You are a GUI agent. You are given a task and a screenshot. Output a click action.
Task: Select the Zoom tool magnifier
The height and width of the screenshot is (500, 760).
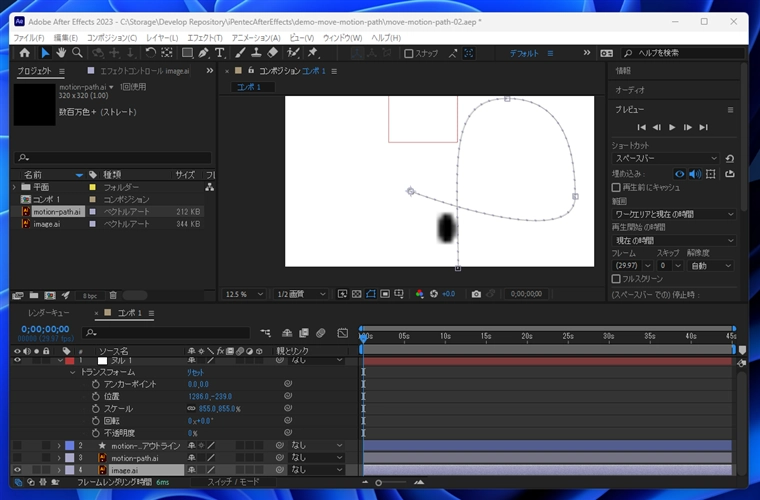(77, 53)
